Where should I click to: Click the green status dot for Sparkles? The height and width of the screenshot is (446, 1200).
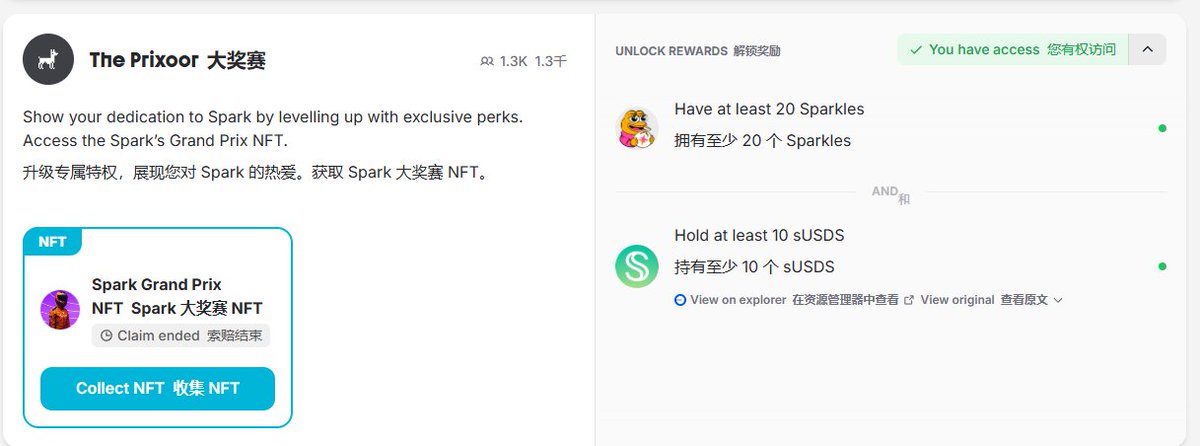1161,128
